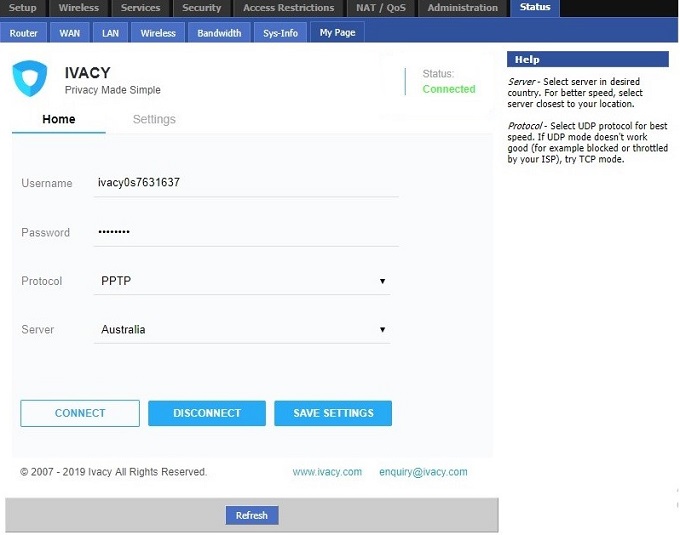
Task: Switch to Ivacy Home tab
Action: click(59, 119)
